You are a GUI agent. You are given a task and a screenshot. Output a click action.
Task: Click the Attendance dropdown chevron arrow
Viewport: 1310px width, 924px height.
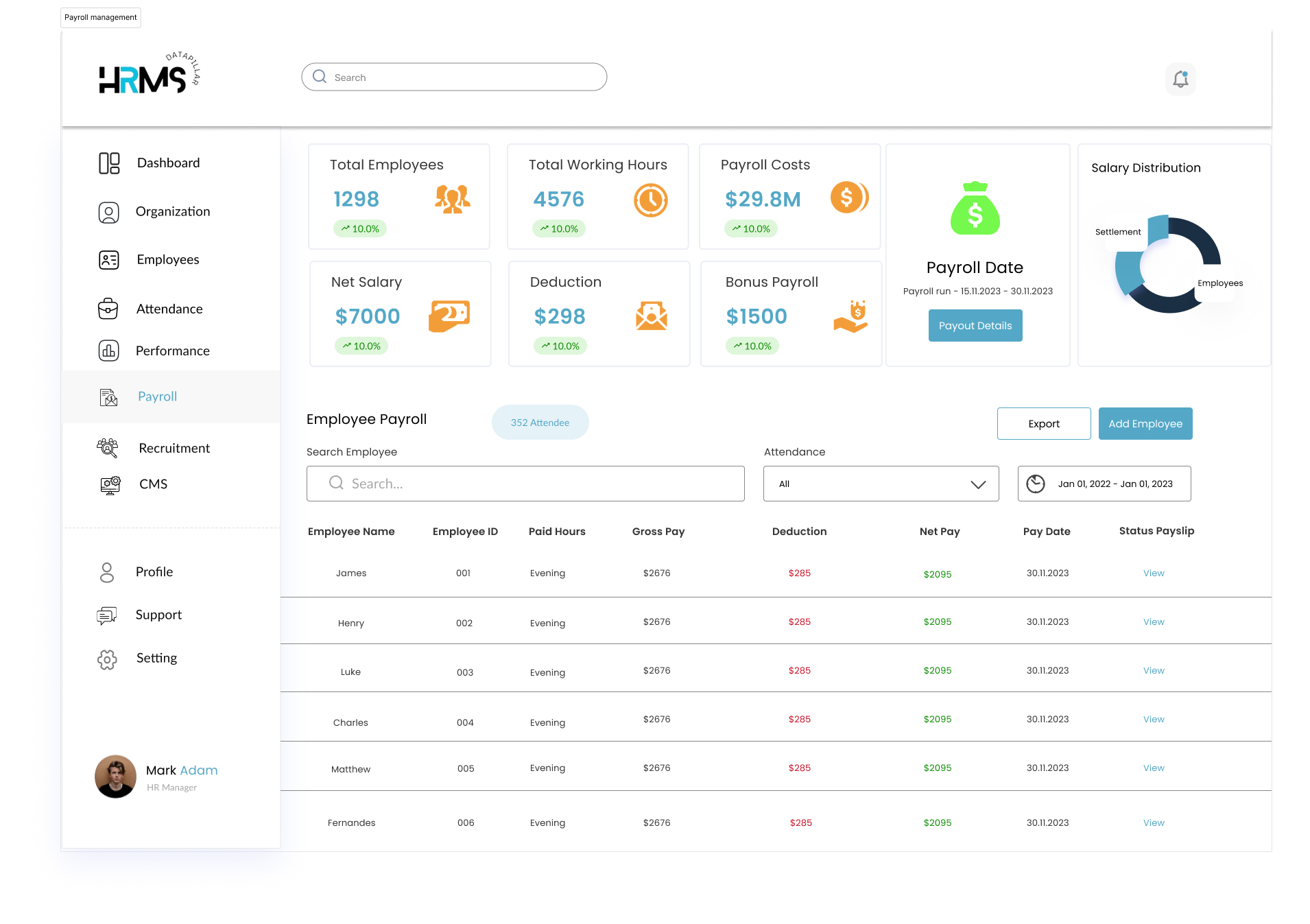click(x=978, y=485)
